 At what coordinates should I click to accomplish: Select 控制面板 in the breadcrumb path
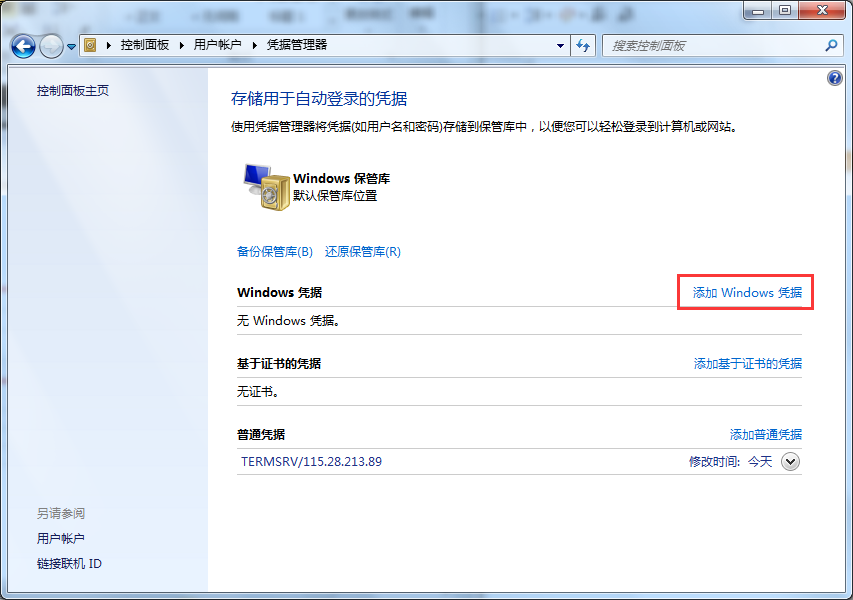point(144,45)
